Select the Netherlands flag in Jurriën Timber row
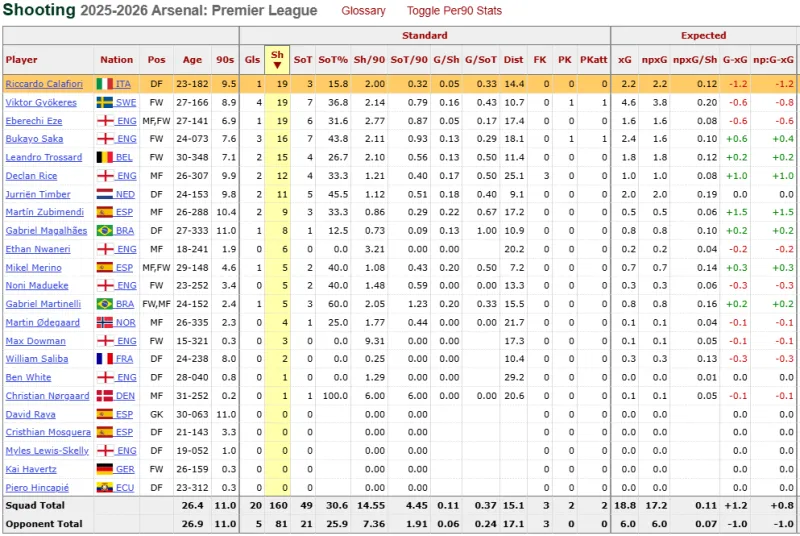 pyautogui.click(x=105, y=194)
